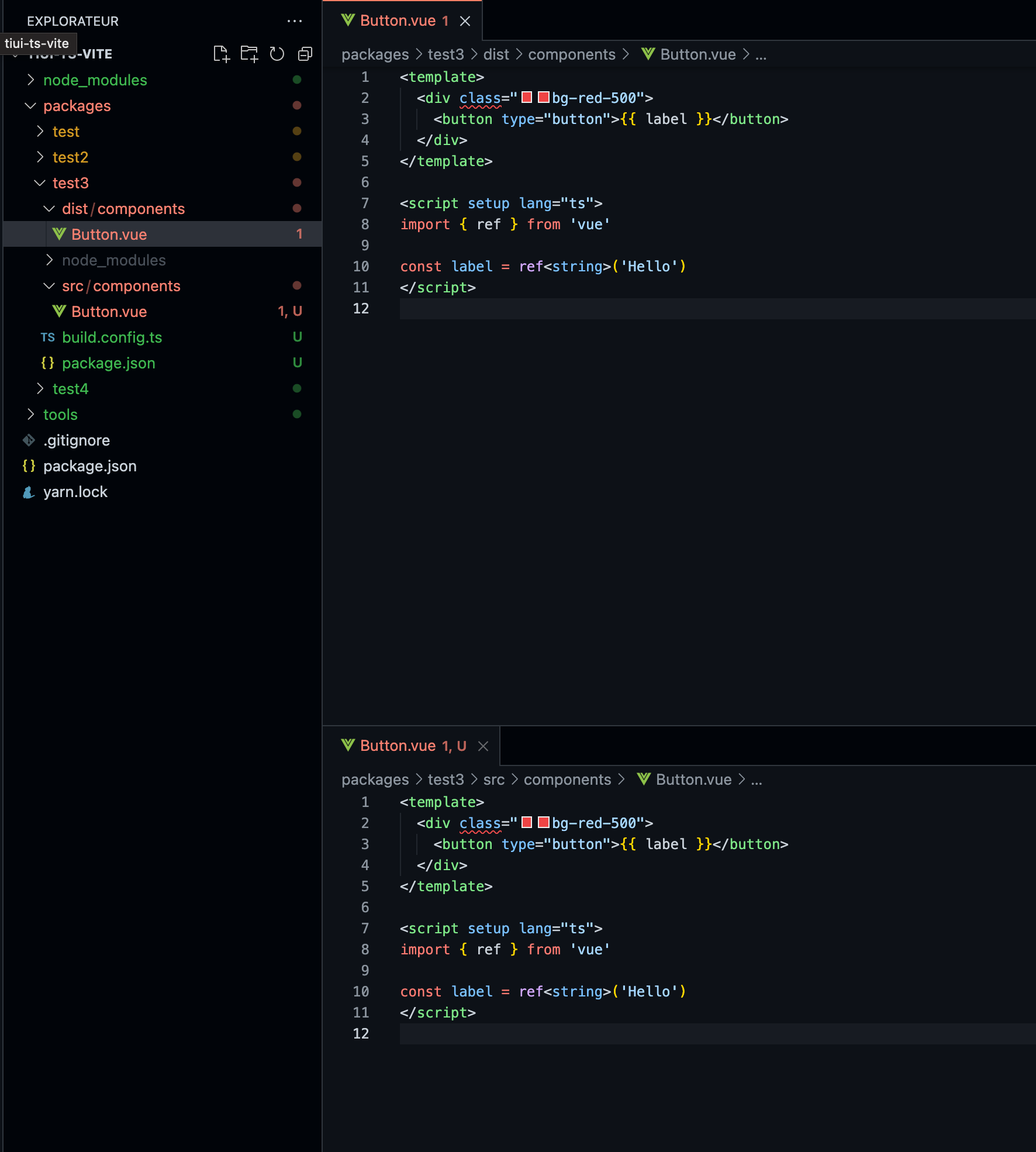Click 'components' breadcrumb in bottom editor

point(567,780)
